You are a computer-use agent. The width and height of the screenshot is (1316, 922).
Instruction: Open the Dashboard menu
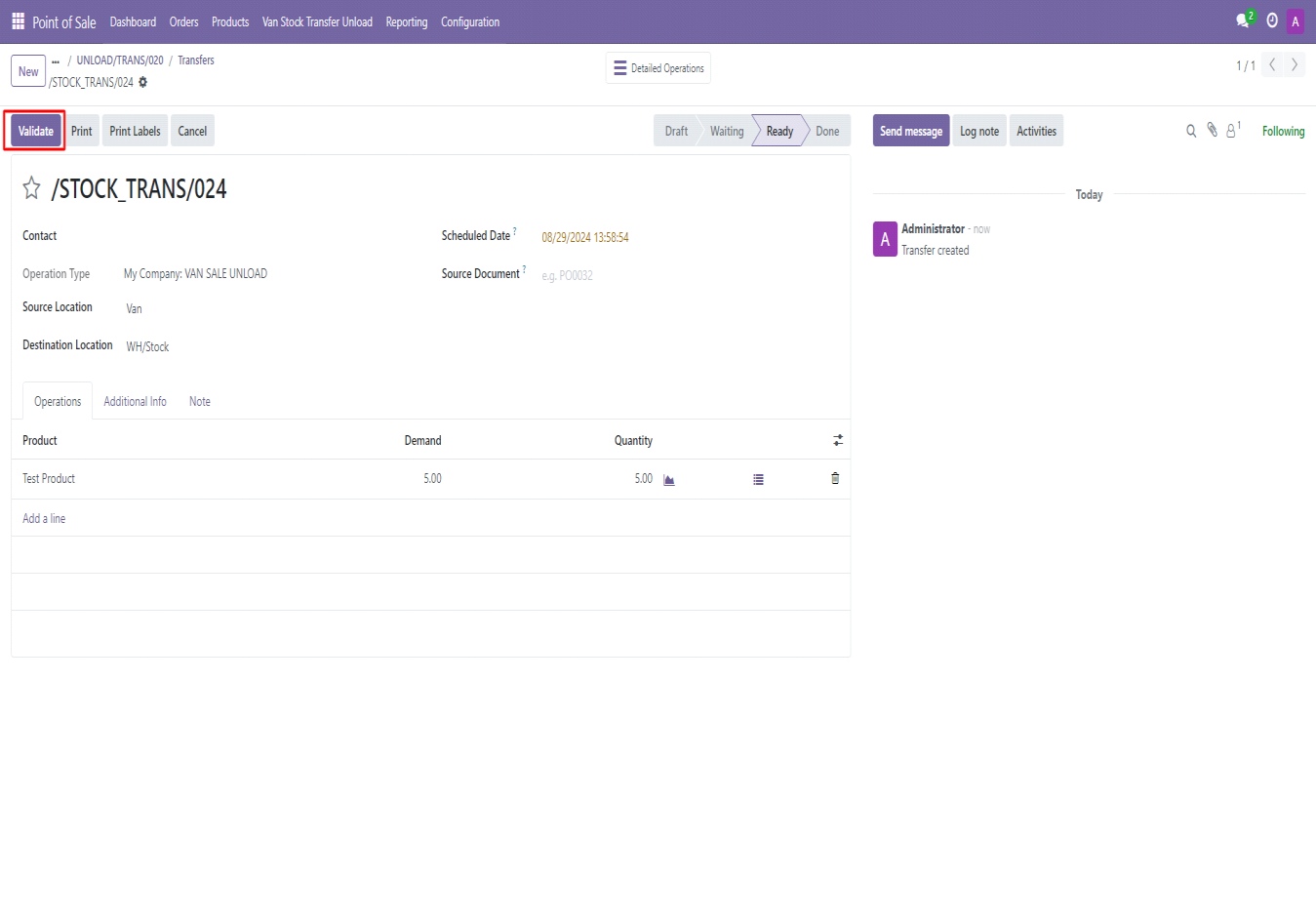pos(133,21)
